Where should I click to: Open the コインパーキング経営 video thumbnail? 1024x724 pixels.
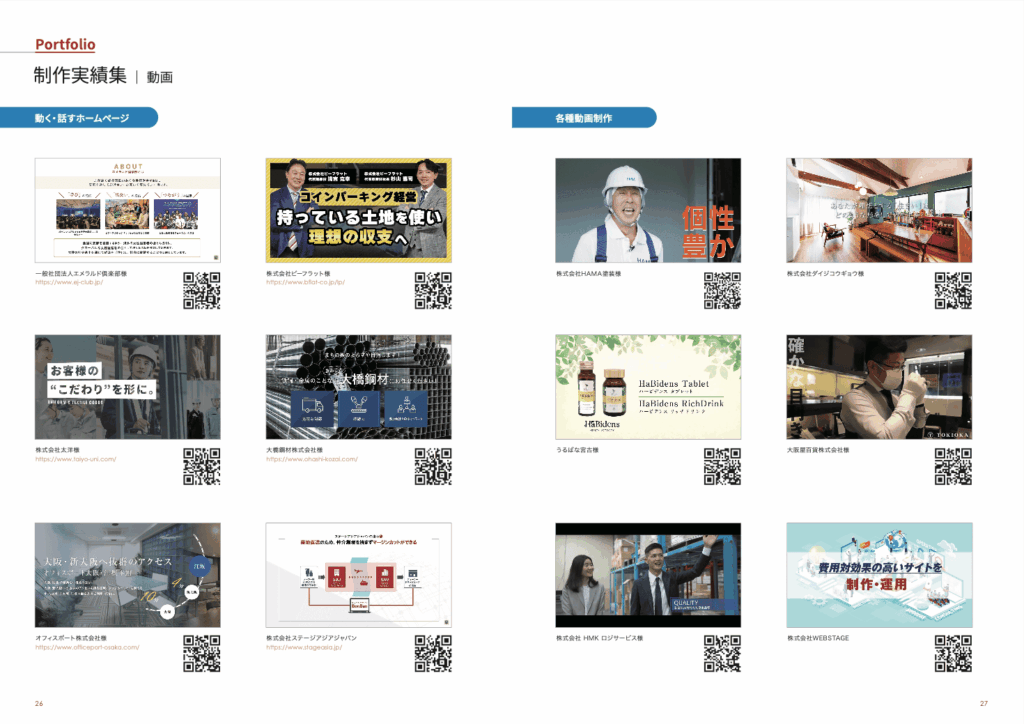(x=355, y=208)
